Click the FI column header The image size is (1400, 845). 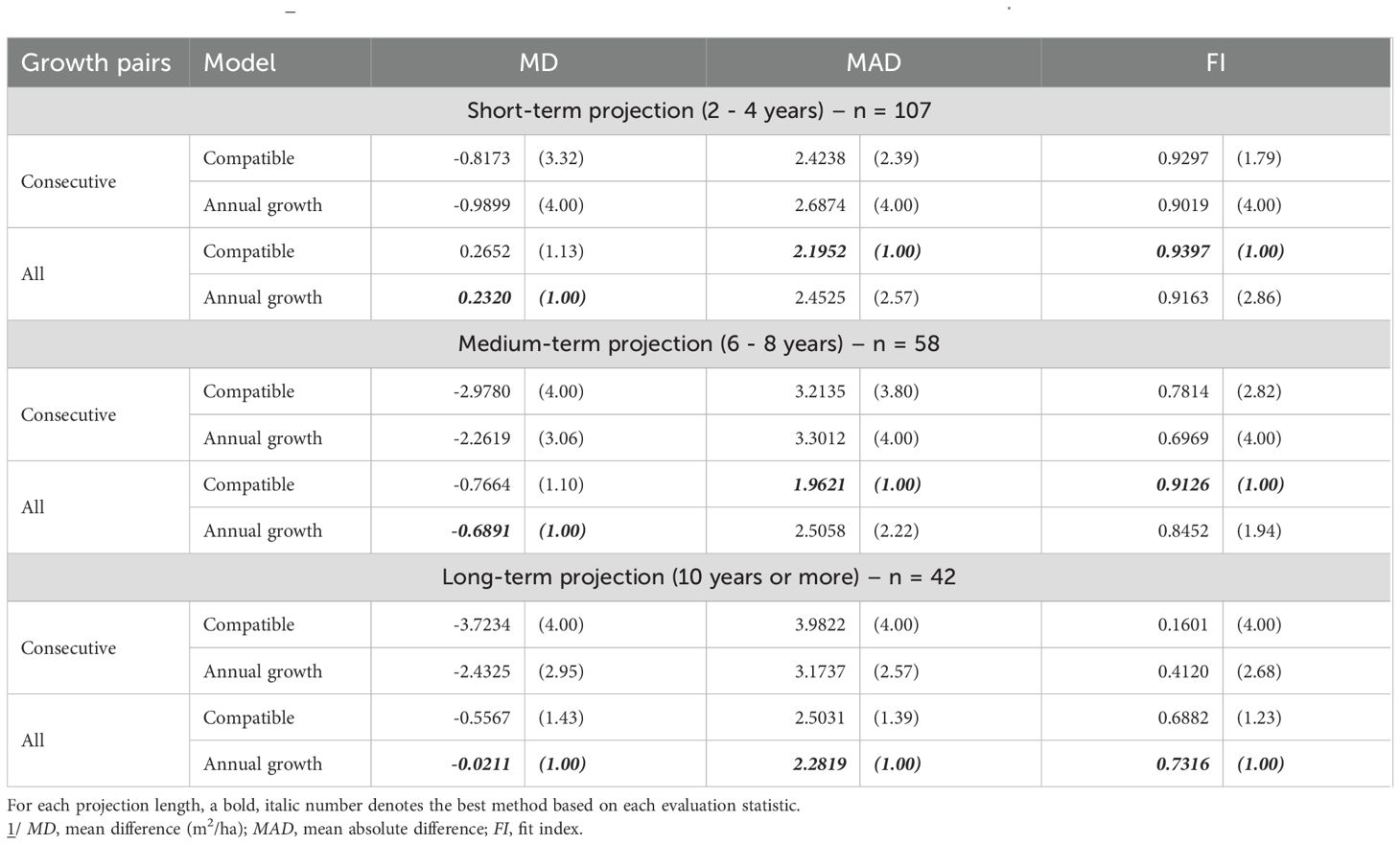tap(1215, 63)
